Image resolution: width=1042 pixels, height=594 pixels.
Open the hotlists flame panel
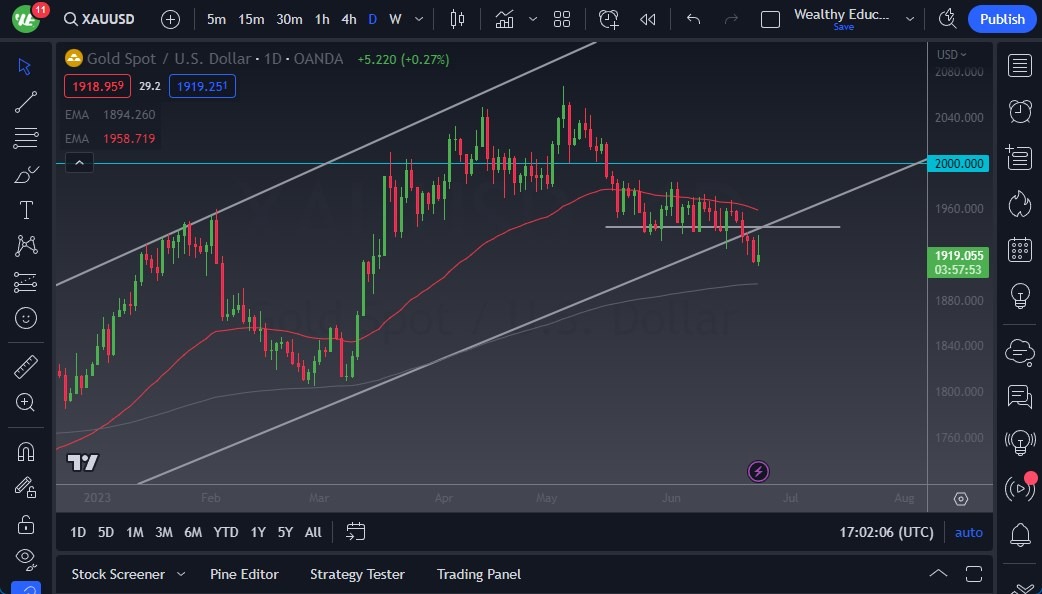(x=1019, y=203)
